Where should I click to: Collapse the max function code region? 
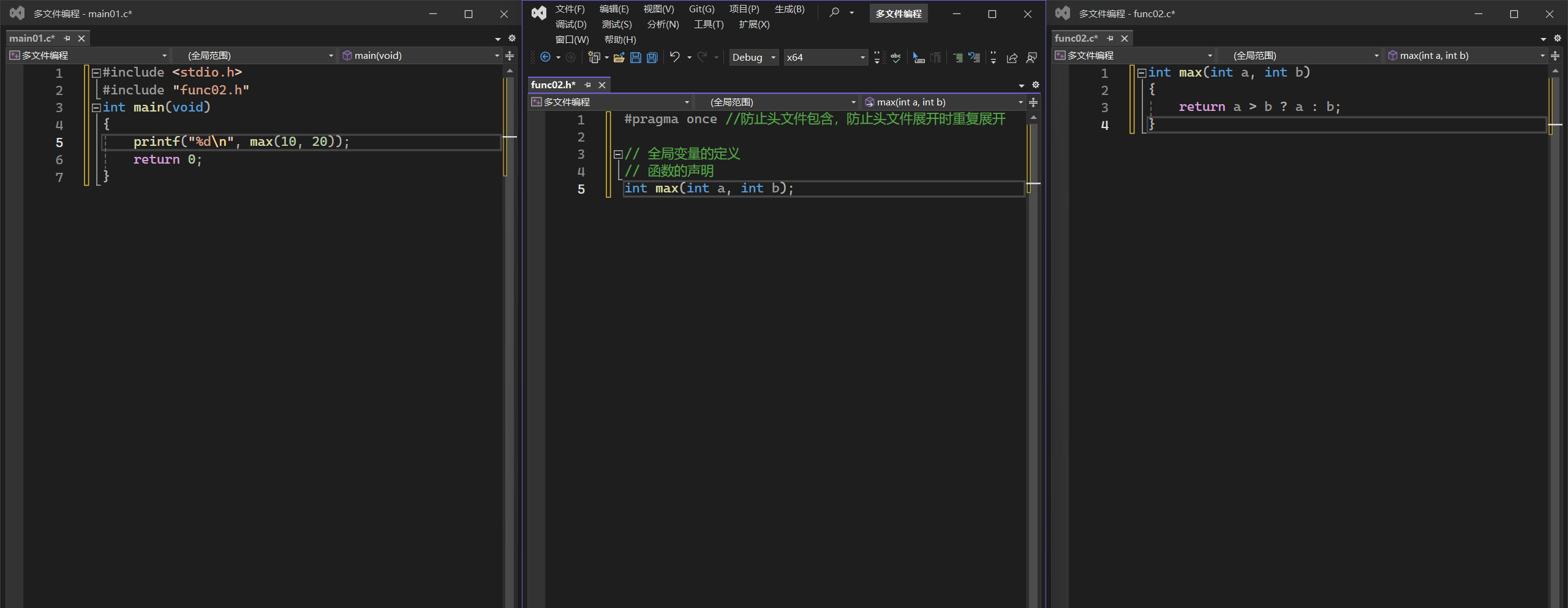tap(1142, 72)
